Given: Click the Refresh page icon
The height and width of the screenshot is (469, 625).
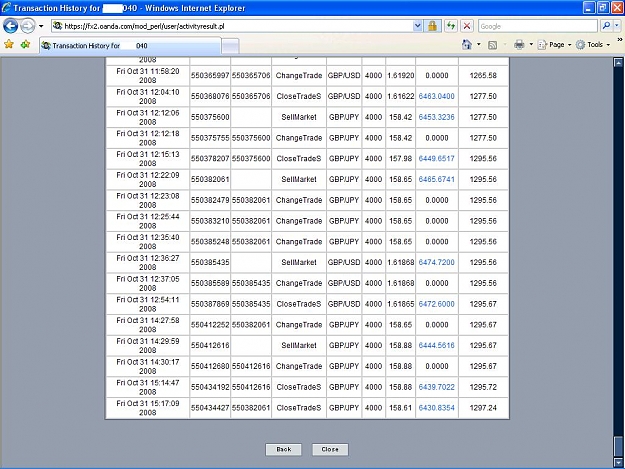Looking at the screenshot, I should pyautogui.click(x=451, y=26).
